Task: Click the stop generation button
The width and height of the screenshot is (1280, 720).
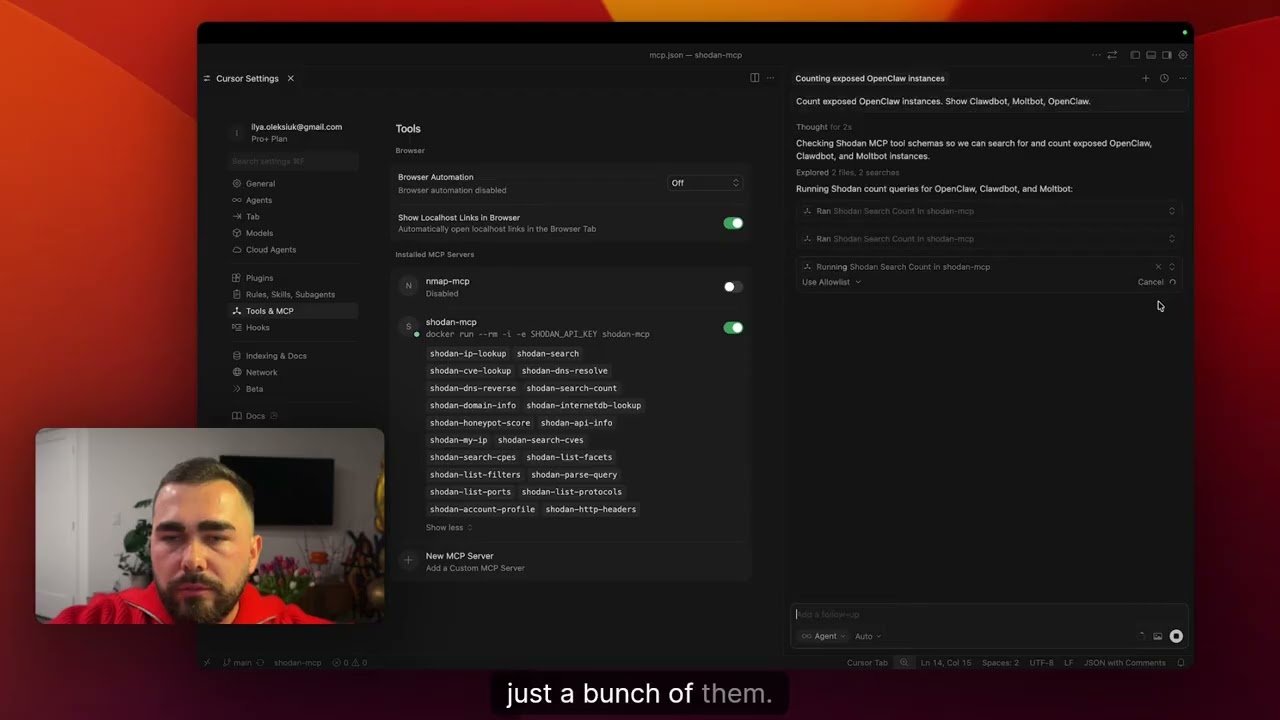Action: [1176, 636]
